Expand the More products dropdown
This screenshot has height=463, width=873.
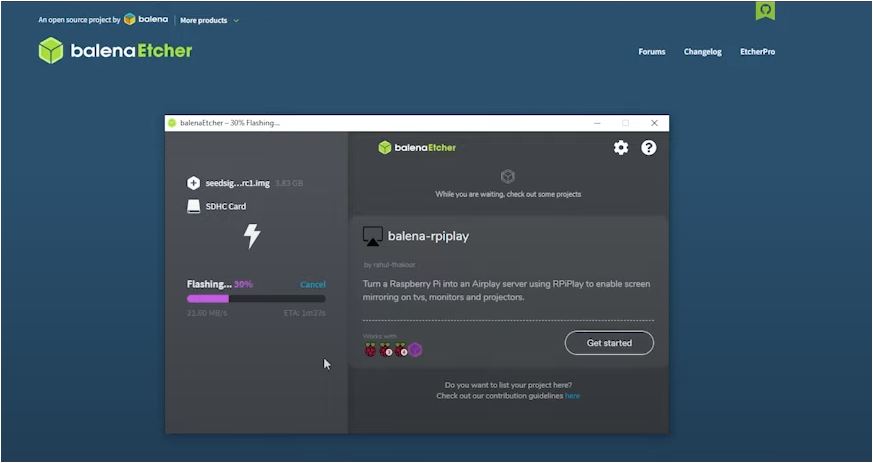point(209,21)
